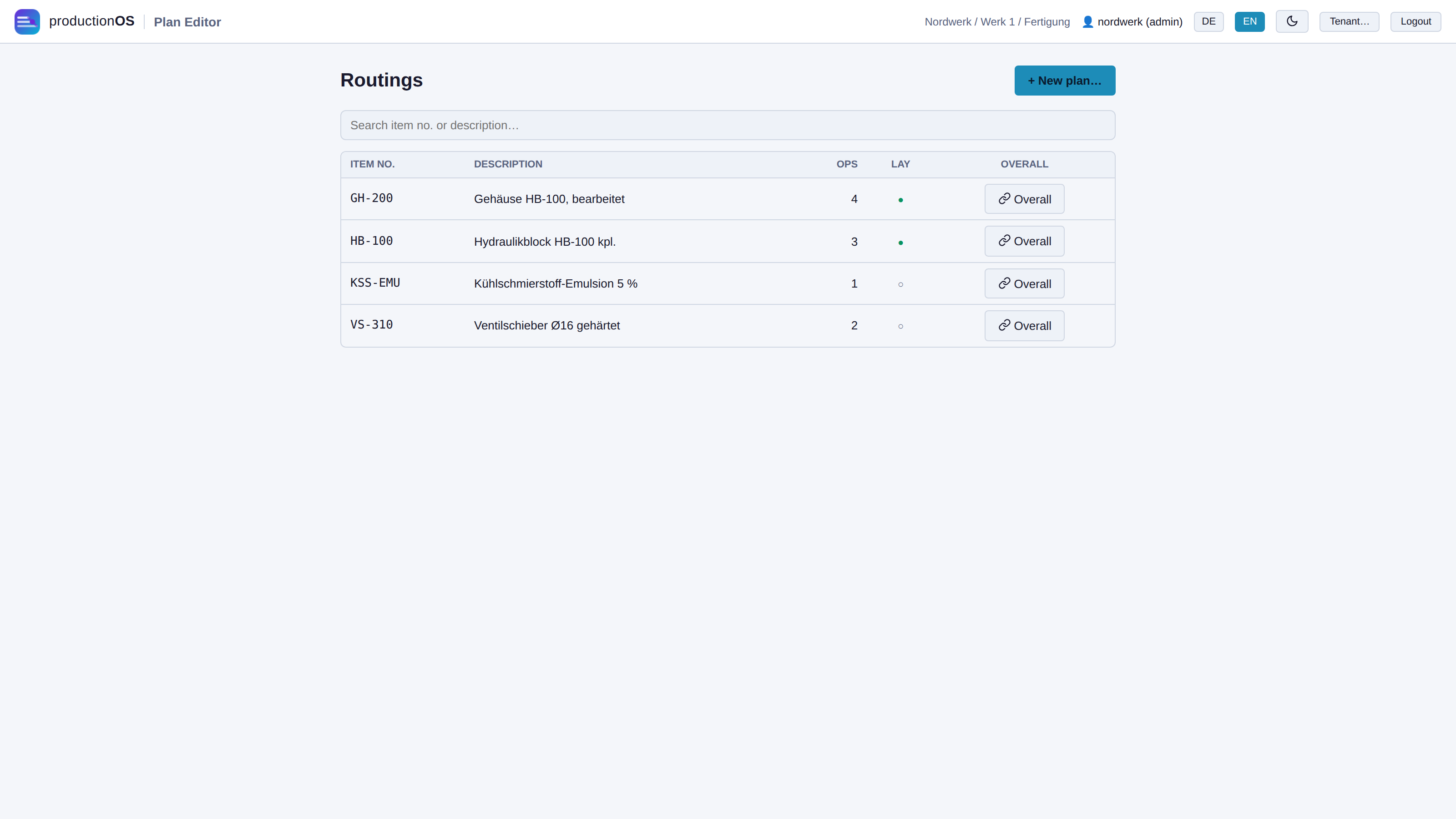Click description Ventilschieber Ø16 gehärtet
The height and width of the screenshot is (819, 1456).
546,326
